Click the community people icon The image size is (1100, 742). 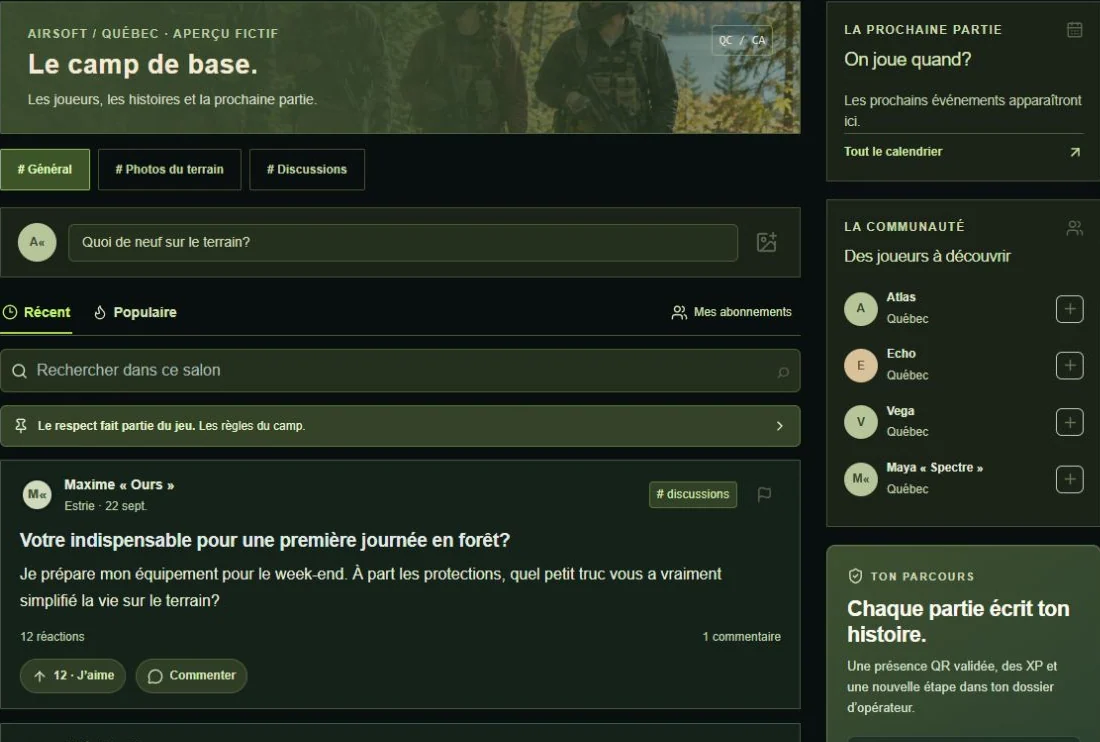1074,227
